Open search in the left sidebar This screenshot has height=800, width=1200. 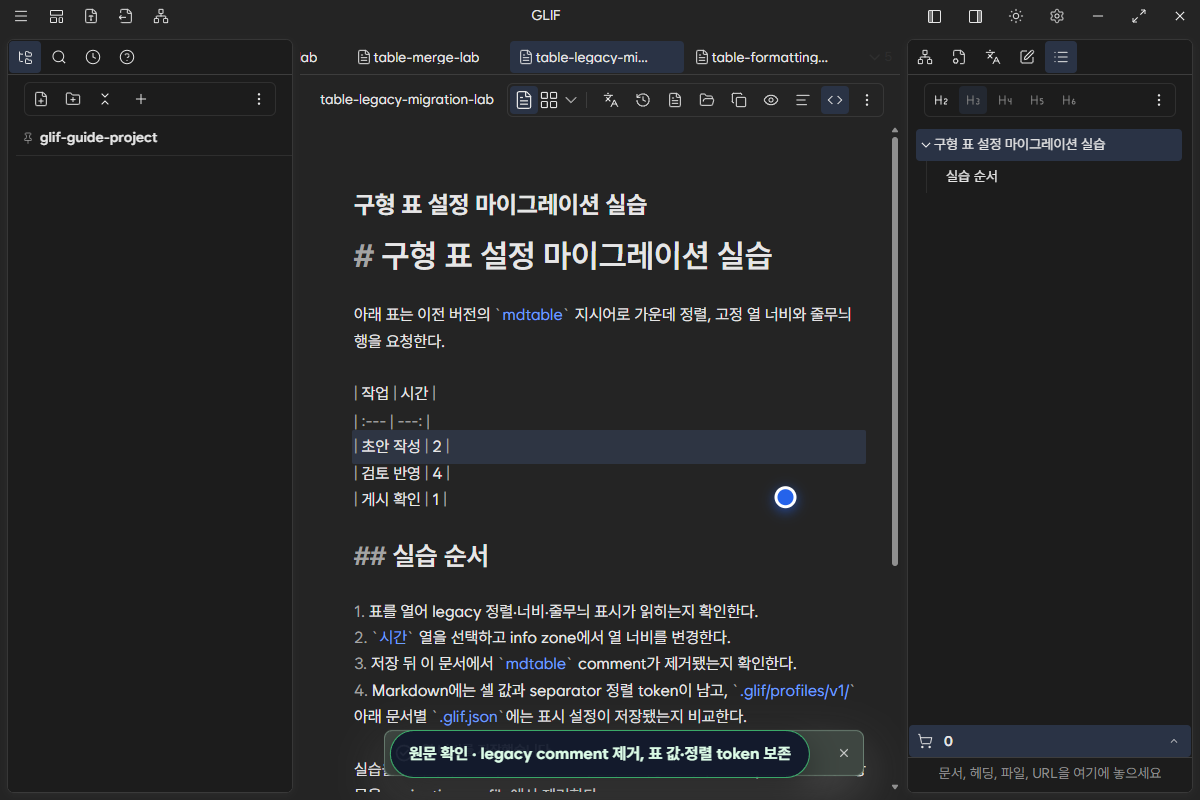click(59, 57)
